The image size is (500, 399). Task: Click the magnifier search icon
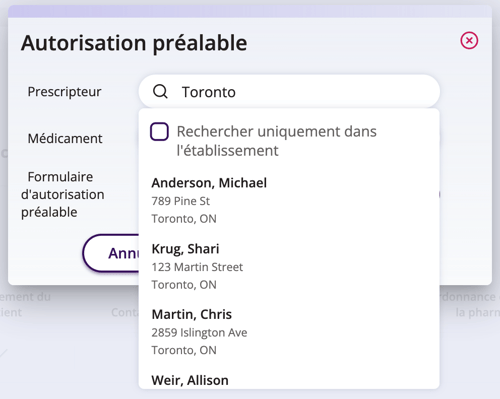click(160, 91)
